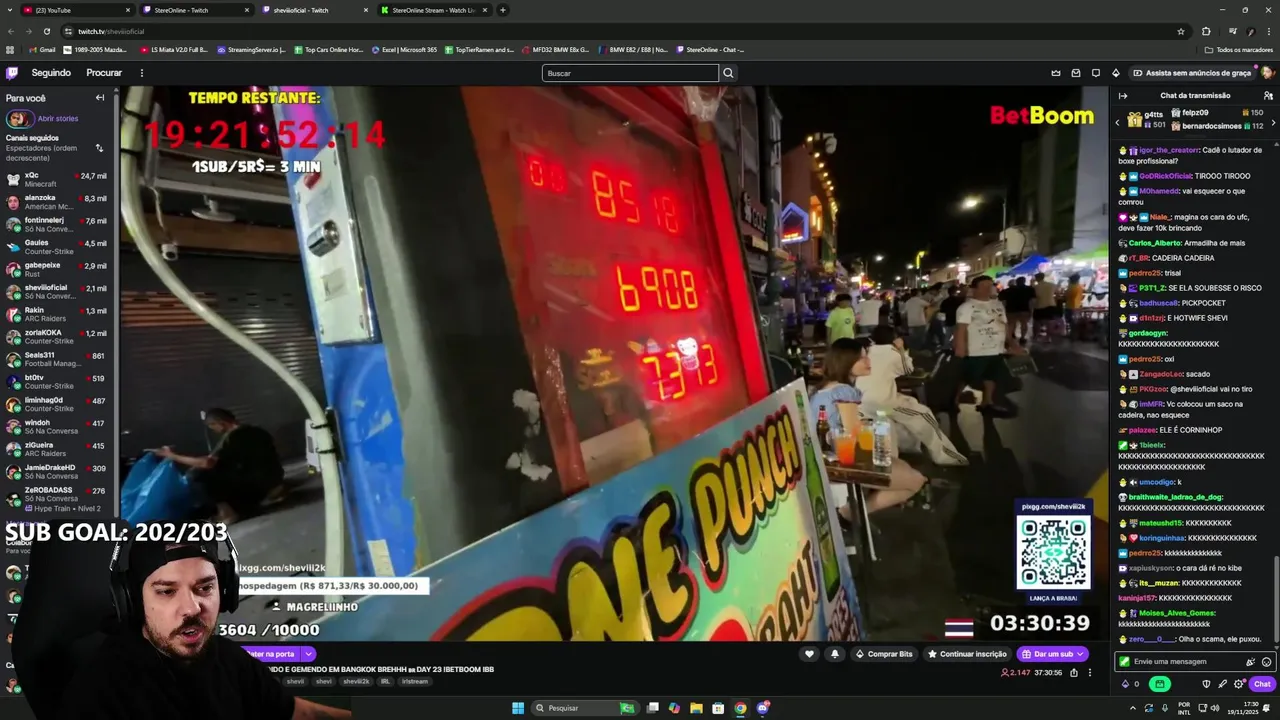
Task: Click the Twitch search Buscar field
Action: [x=630, y=73]
